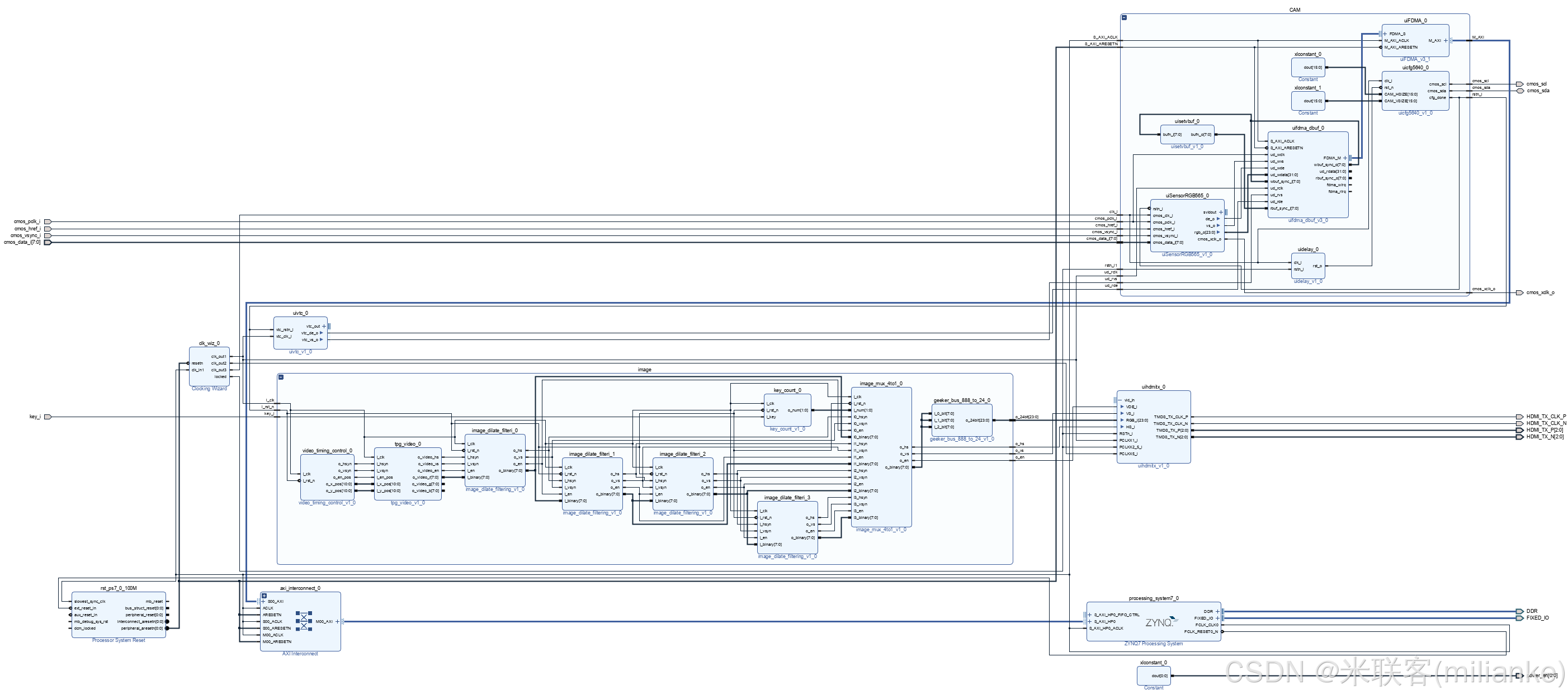1568x699 pixels.
Task: Expand M00_AXI interface on axi_interconnect_0
Action: (337, 622)
